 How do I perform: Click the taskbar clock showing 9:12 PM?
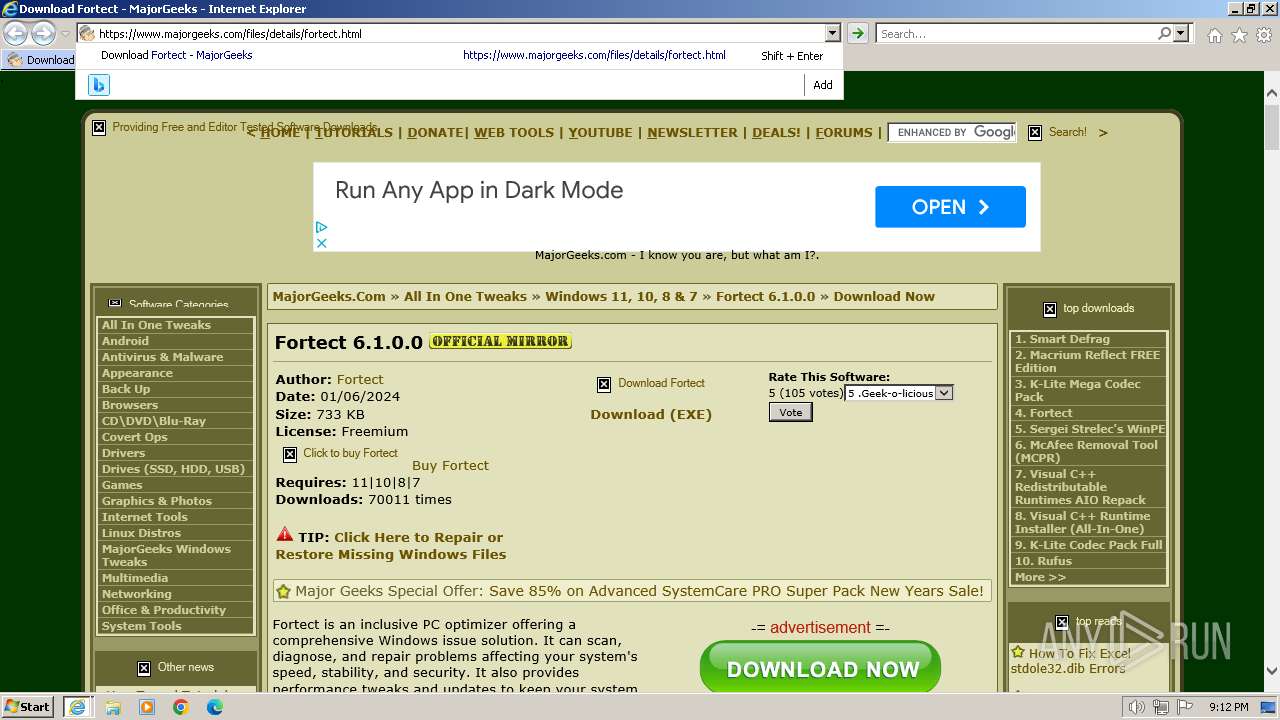pyautogui.click(x=1228, y=707)
